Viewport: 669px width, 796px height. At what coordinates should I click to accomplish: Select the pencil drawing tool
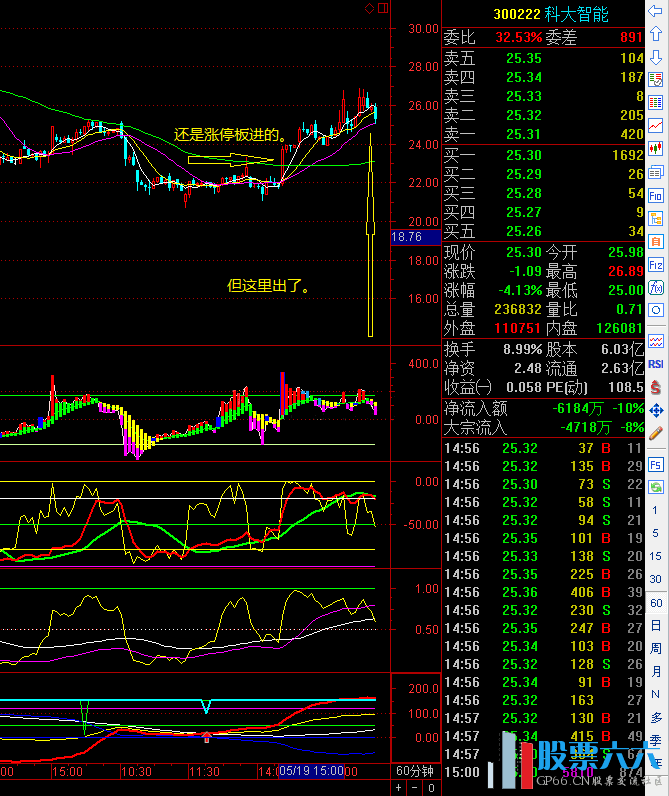click(656, 433)
